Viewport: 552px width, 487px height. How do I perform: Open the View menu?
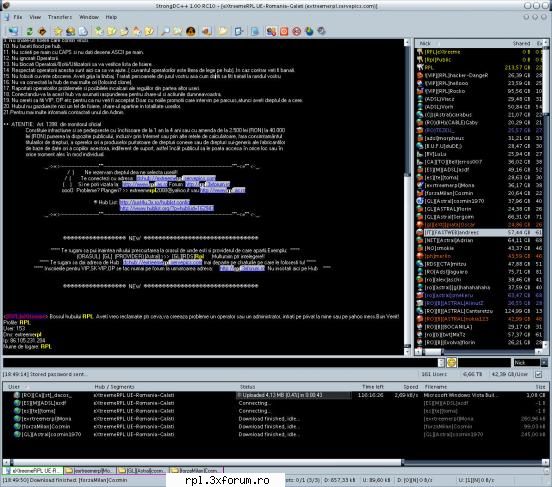click(35, 17)
